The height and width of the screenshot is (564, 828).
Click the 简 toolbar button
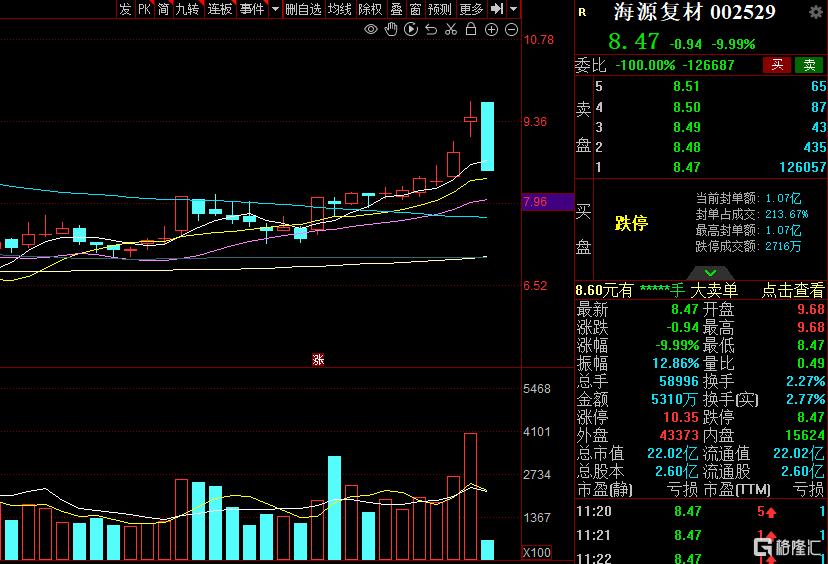pyautogui.click(x=163, y=9)
